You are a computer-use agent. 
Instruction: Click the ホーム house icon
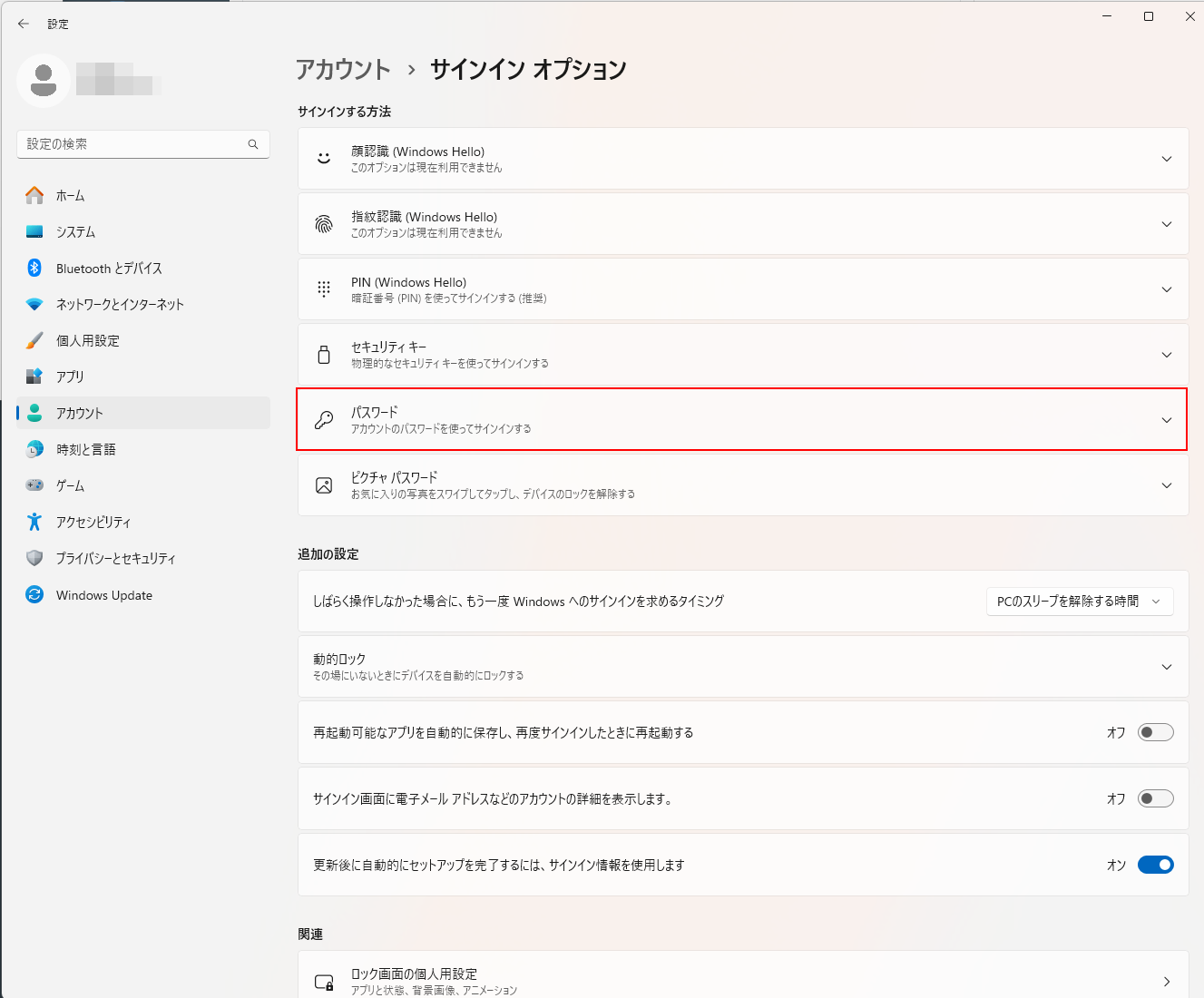click(34, 195)
